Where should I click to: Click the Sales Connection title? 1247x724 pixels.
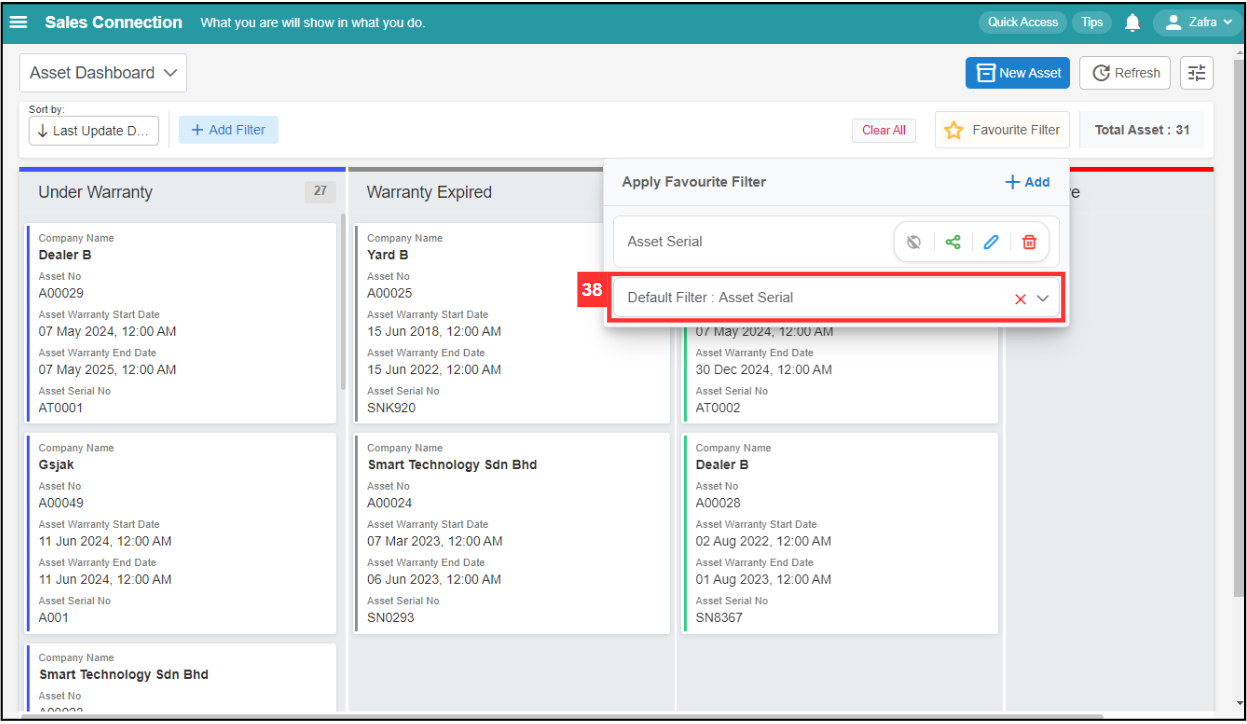coord(113,22)
